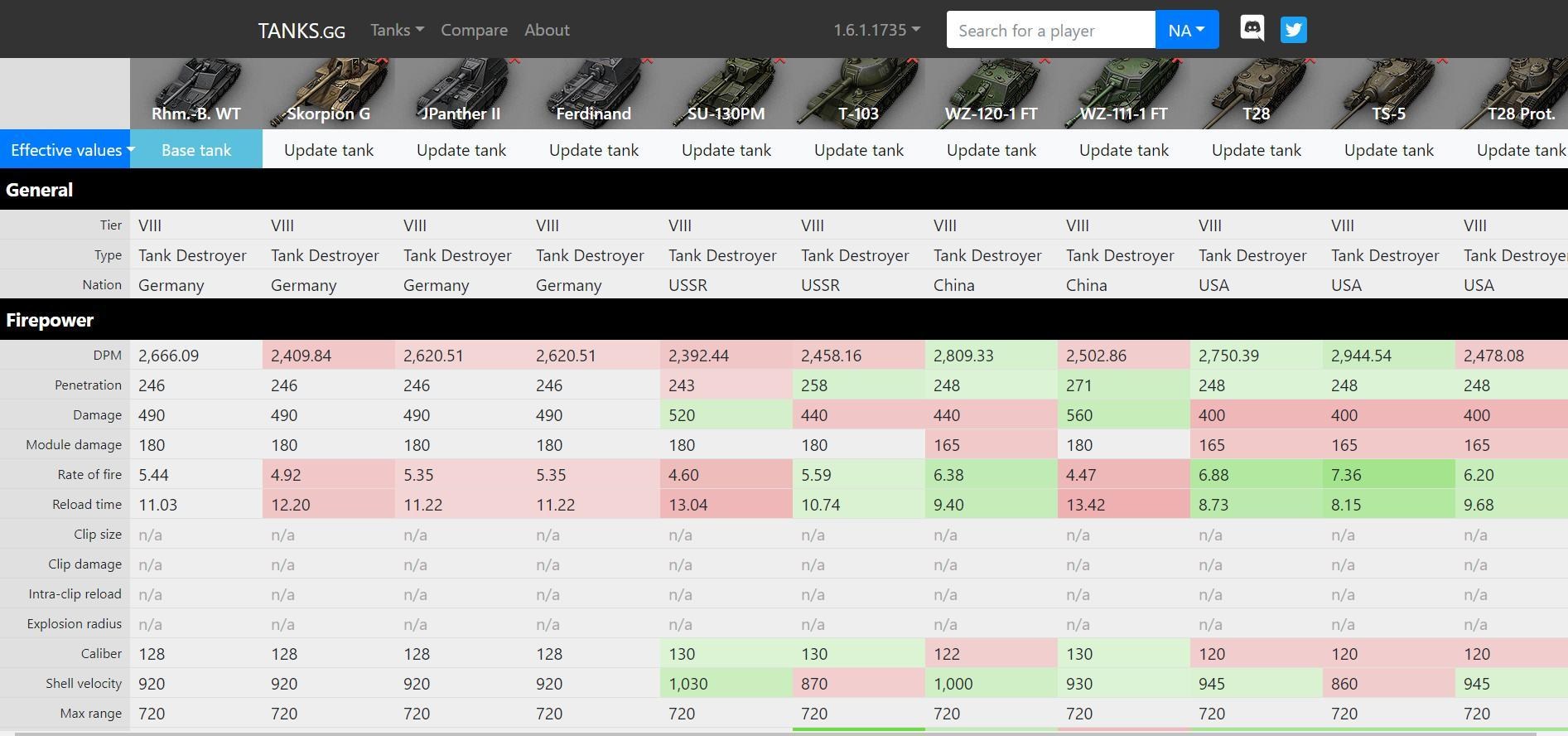This screenshot has width=1568, height=736.
Task: Focus the Search for a player field
Action: (x=1050, y=31)
